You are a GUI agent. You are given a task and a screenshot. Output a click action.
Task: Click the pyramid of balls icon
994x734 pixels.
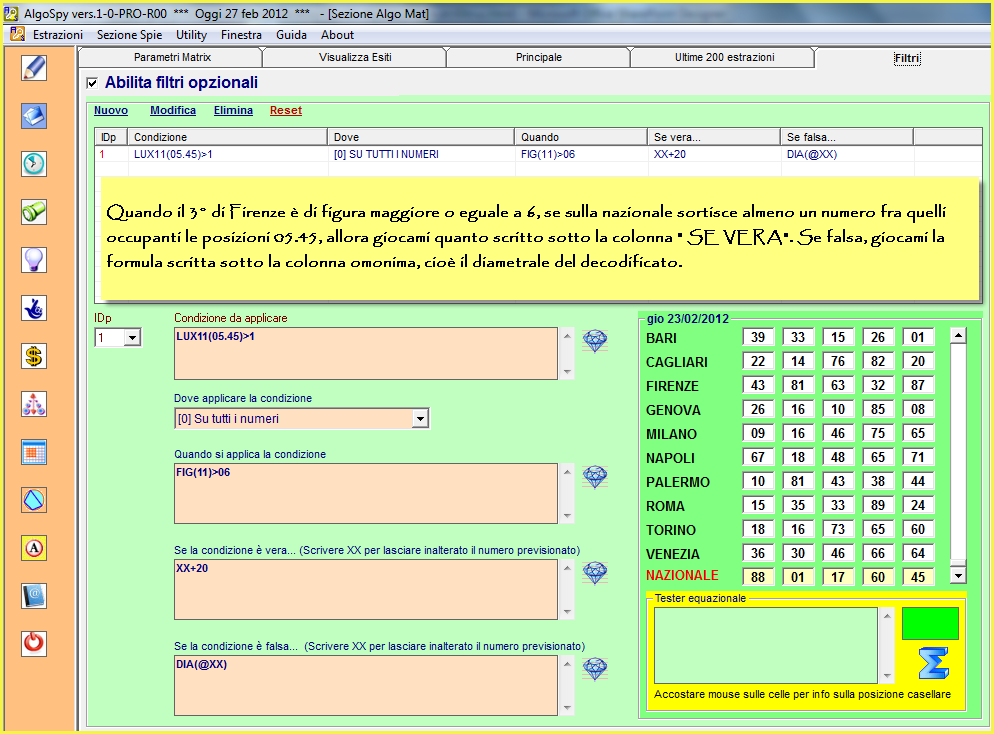[x=34, y=404]
